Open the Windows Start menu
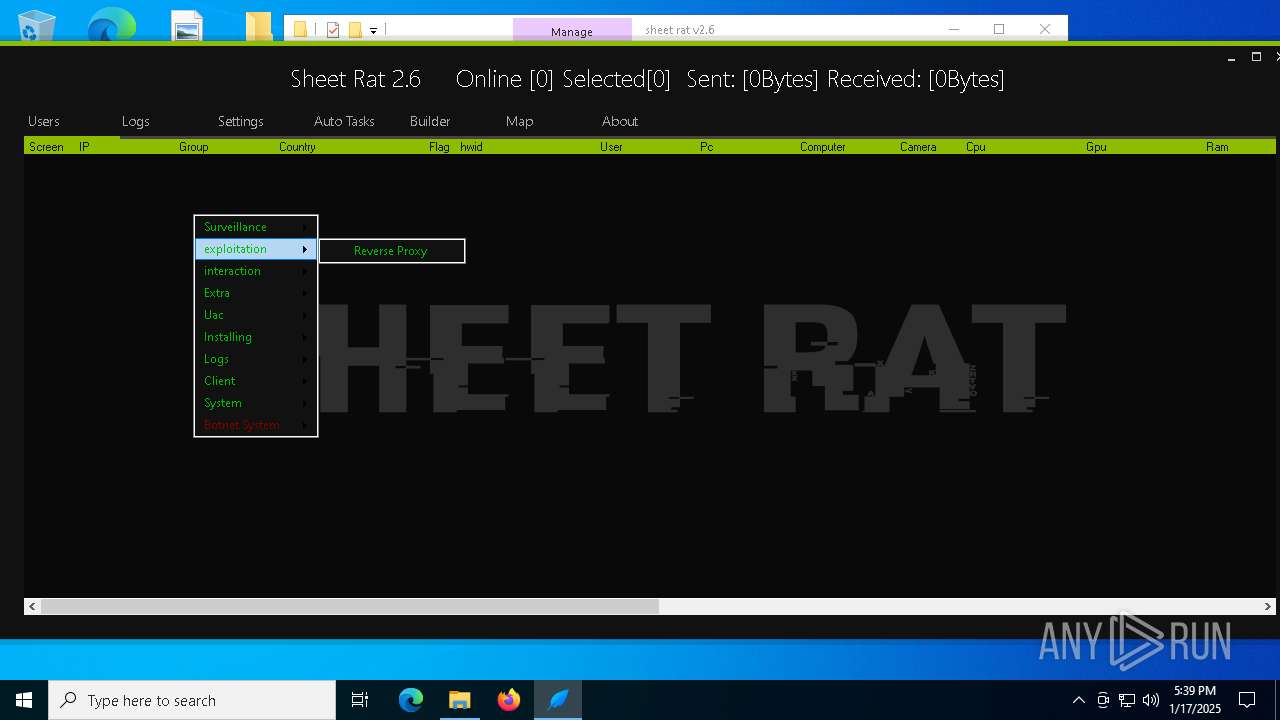1280x720 pixels. (x=24, y=700)
